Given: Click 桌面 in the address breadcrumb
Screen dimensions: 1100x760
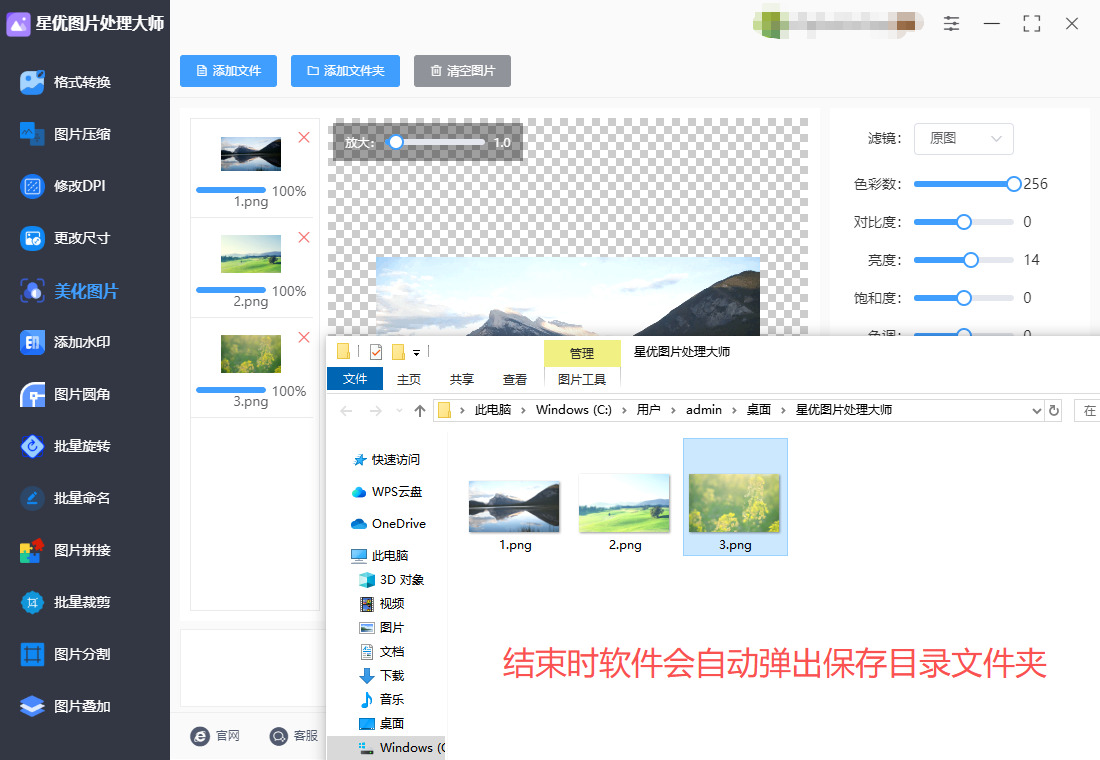Looking at the screenshot, I should click(758, 410).
